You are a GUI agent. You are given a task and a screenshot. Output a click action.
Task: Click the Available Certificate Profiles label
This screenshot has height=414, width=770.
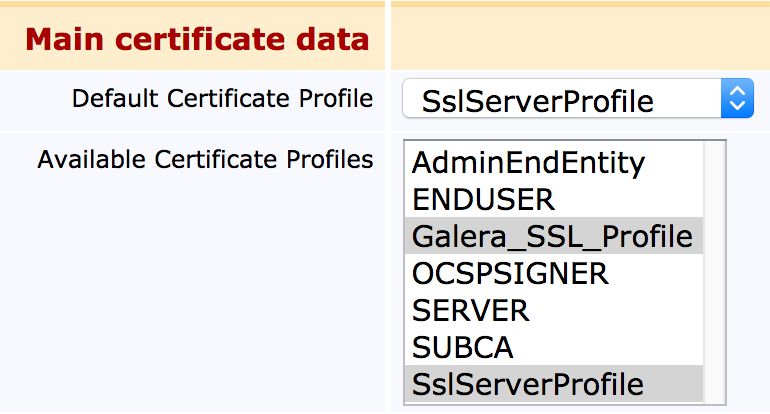pyautogui.click(x=205, y=159)
